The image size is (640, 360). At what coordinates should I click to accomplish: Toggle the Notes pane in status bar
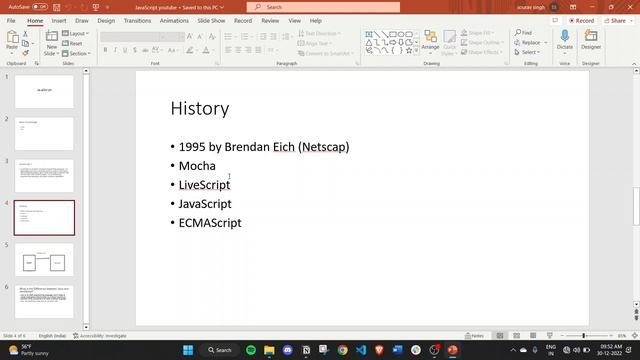click(x=474, y=336)
